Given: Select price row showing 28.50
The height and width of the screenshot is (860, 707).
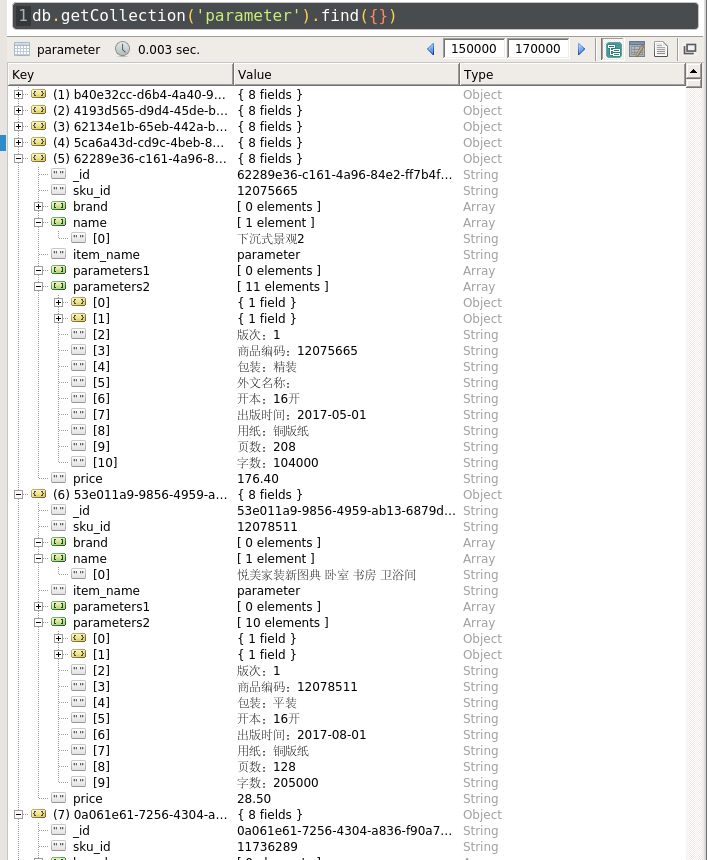Looking at the screenshot, I should tap(347, 799).
